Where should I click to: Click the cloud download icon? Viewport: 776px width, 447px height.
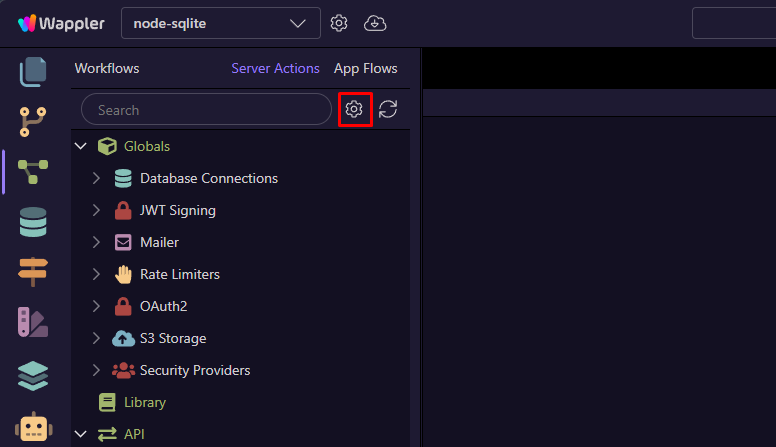tap(375, 23)
